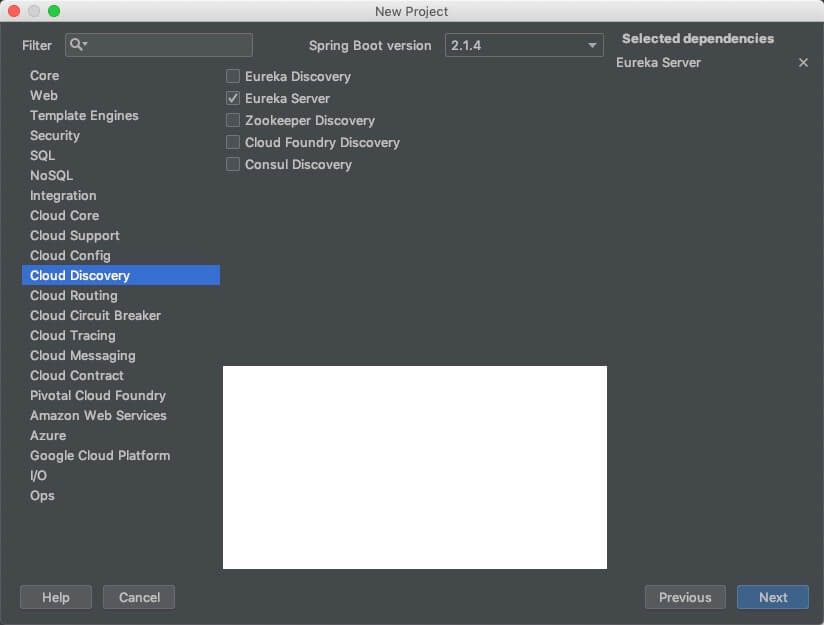The width and height of the screenshot is (824, 625).
Task: Select the Cloud Contract category
Action: tap(121, 375)
